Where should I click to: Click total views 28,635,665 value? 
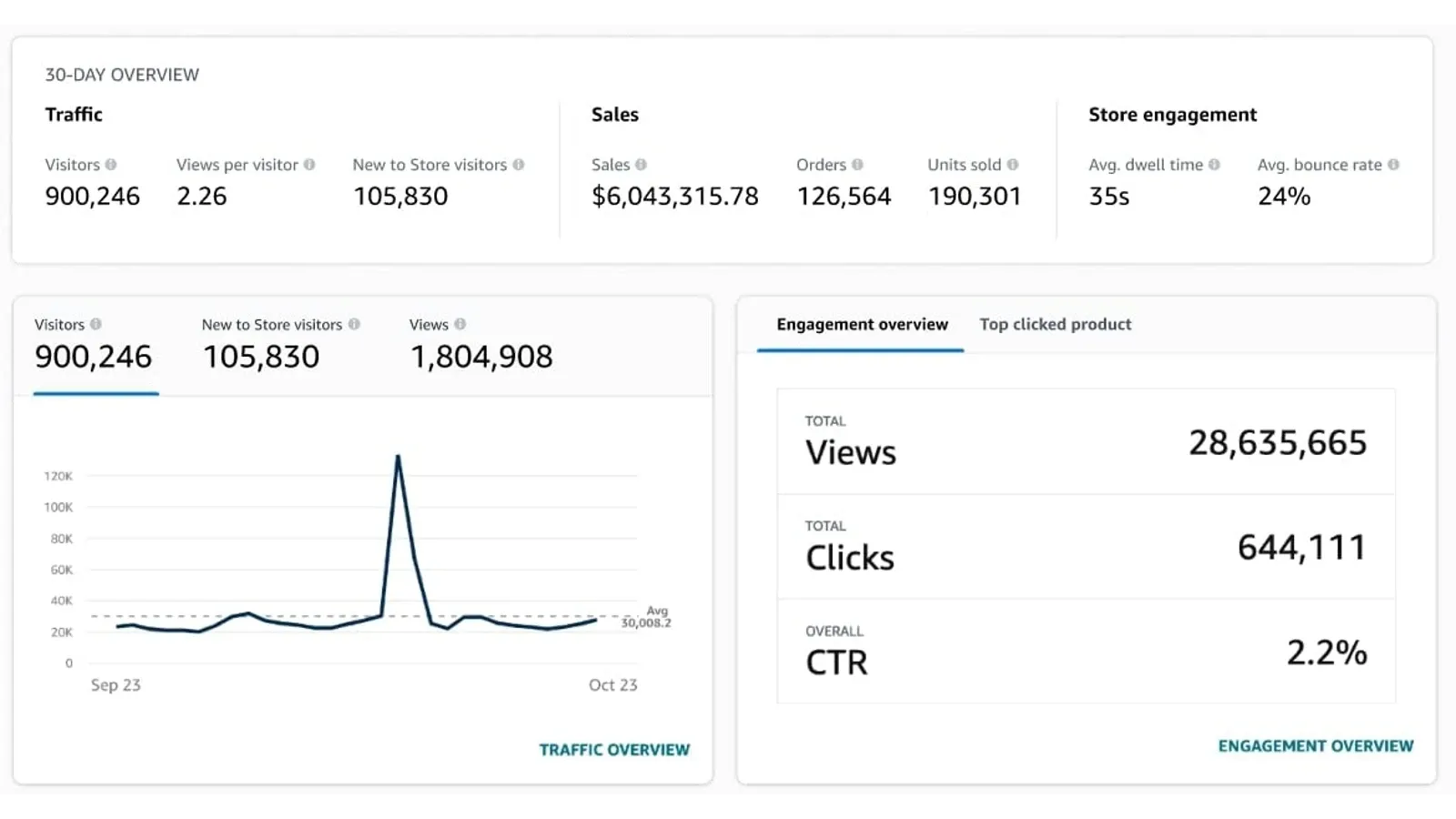(x=1278, y=443)
